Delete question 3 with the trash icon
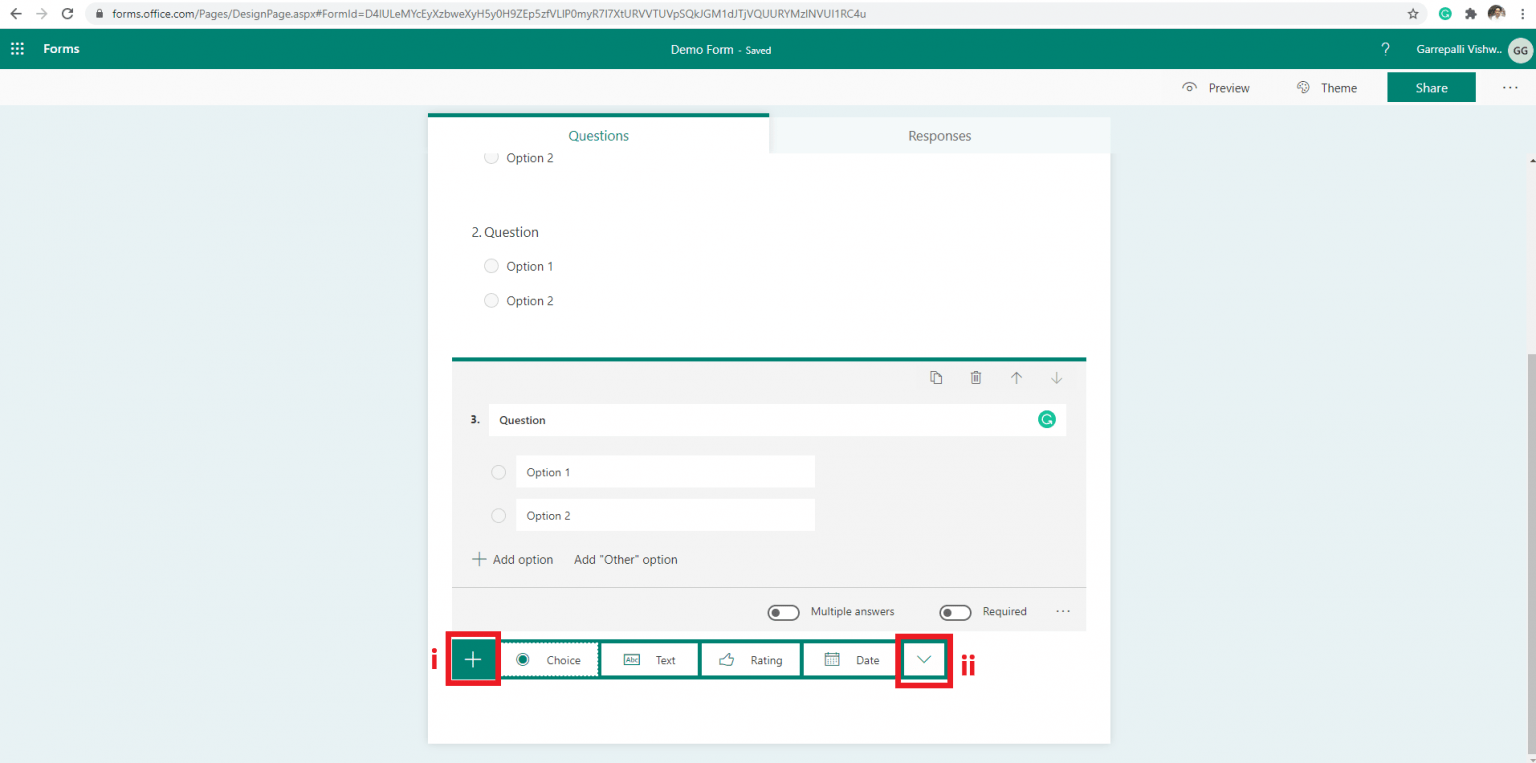The height and width of the screenshot is (763, 1536). tap(976, 377)
